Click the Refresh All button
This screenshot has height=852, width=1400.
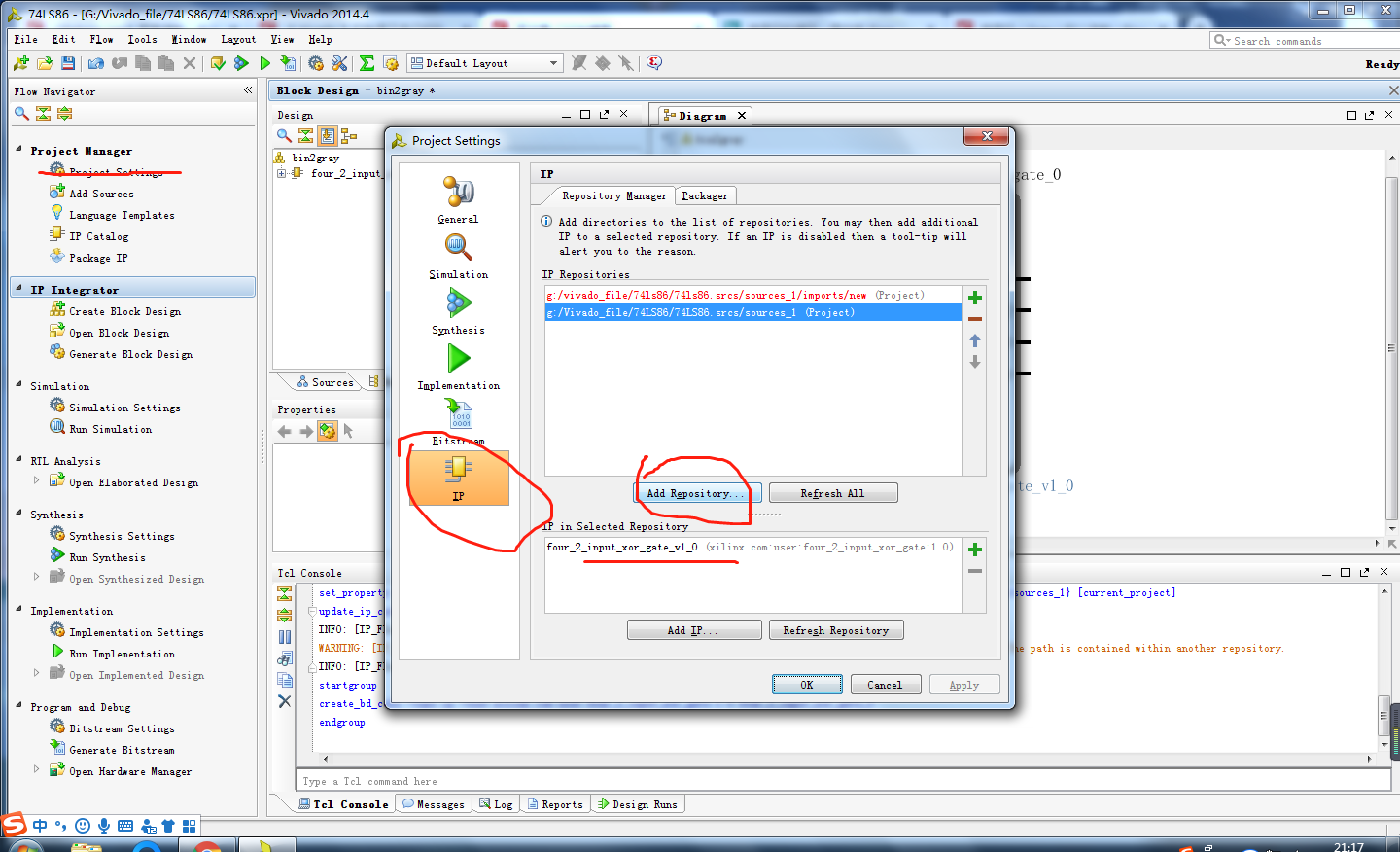(x=833, y=493)
